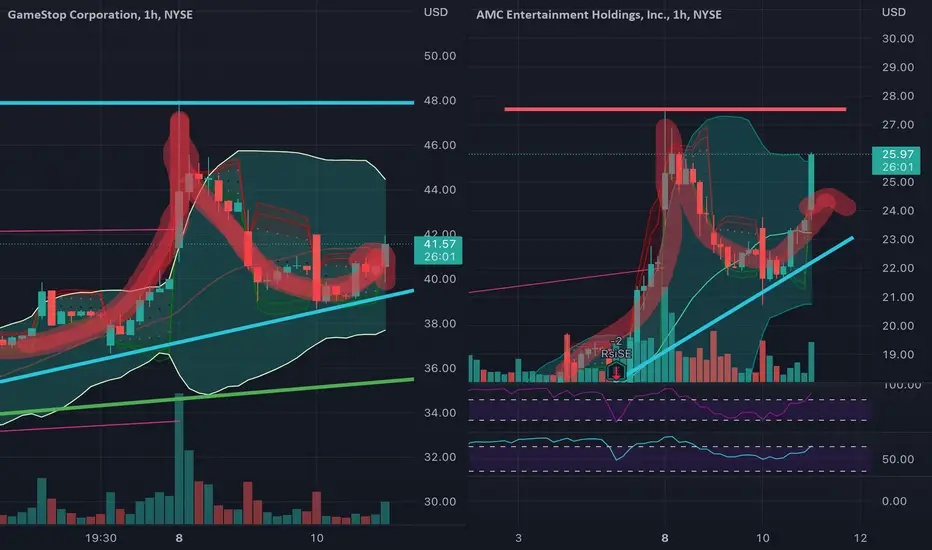932x550 pixels.
Task: Click 27.00 on AMC price axis
Action: [x=898, y=124]
